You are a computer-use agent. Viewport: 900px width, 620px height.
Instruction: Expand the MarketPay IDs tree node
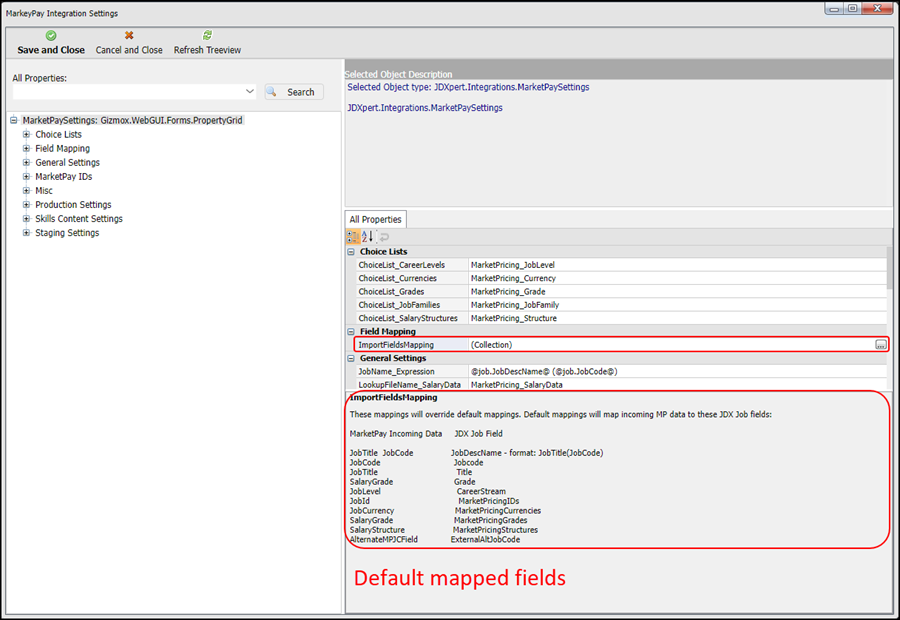pos(26,176)
